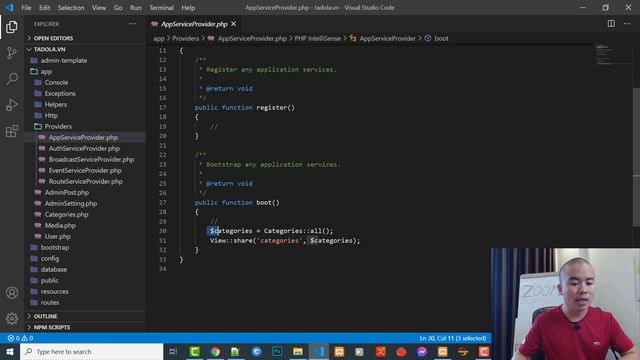640x360 pixels.
Task: Open the Search view in activity bar
Action: pos(11,78)
